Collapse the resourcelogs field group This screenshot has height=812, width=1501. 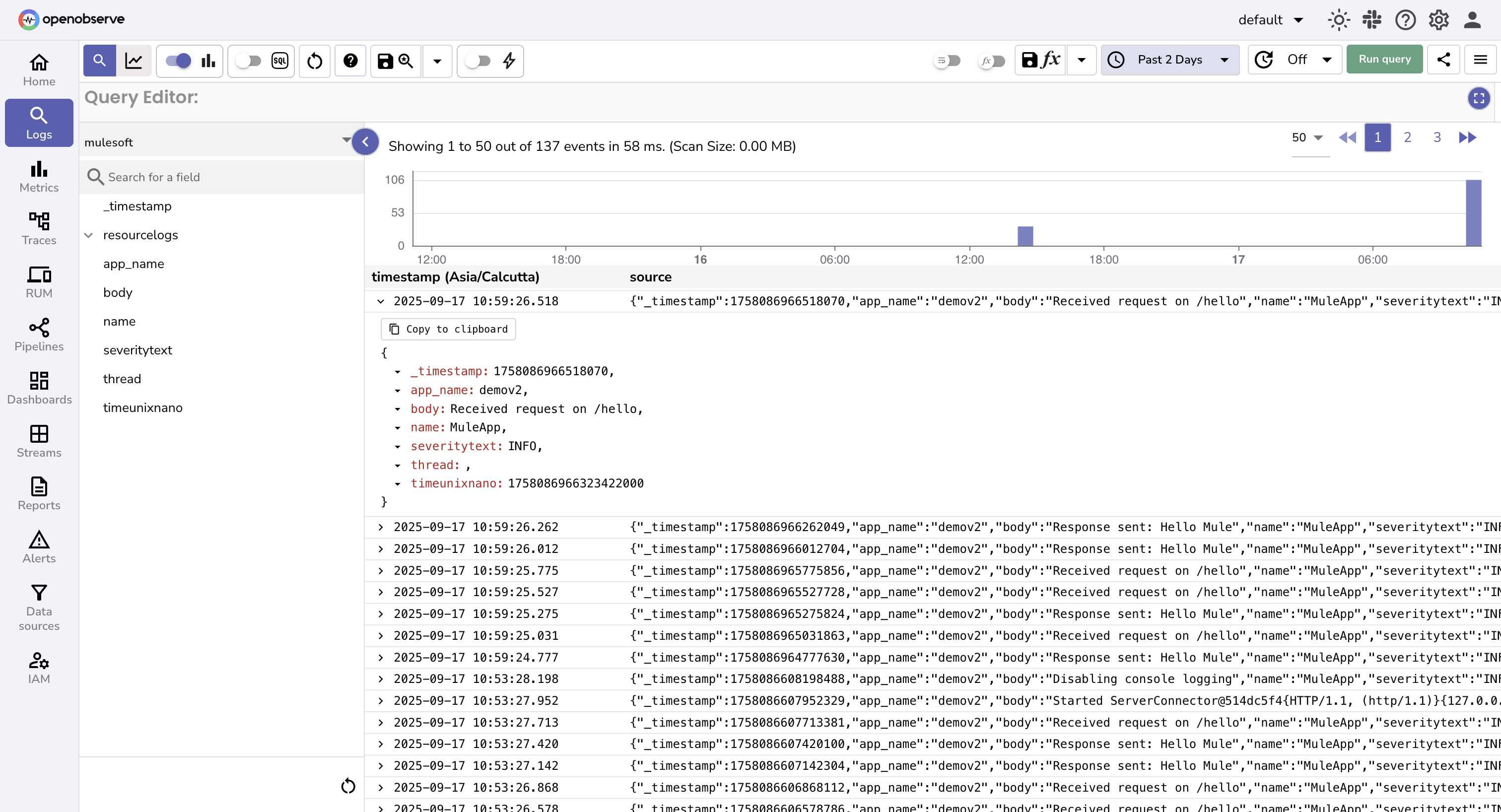click(88, 235)
